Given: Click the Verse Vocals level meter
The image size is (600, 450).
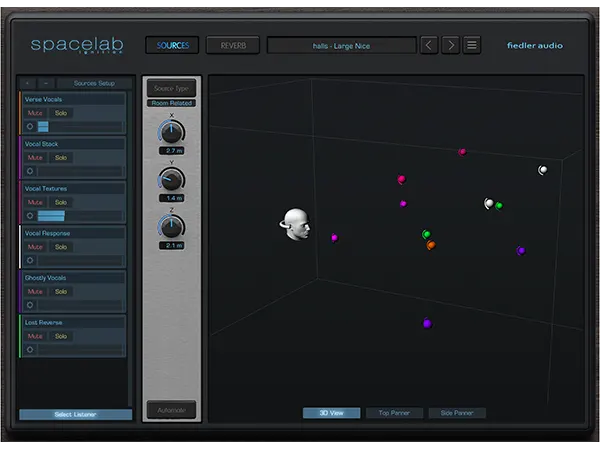Looking at the screenshot, I should (x=80, y=126).
